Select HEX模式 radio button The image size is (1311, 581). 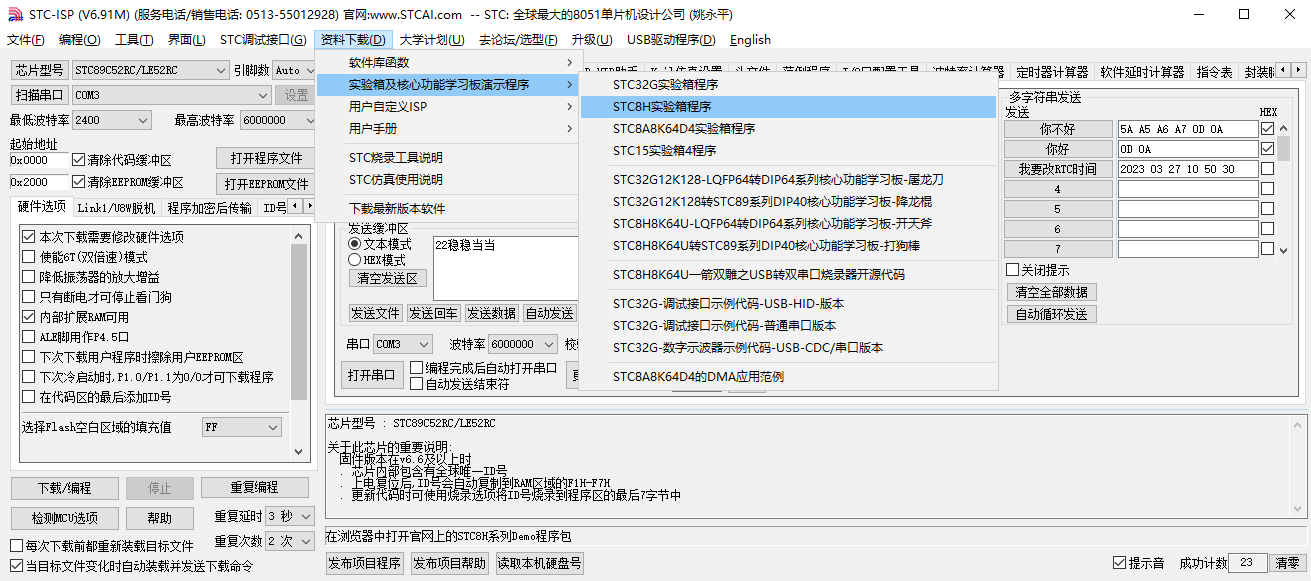point(354,260)
